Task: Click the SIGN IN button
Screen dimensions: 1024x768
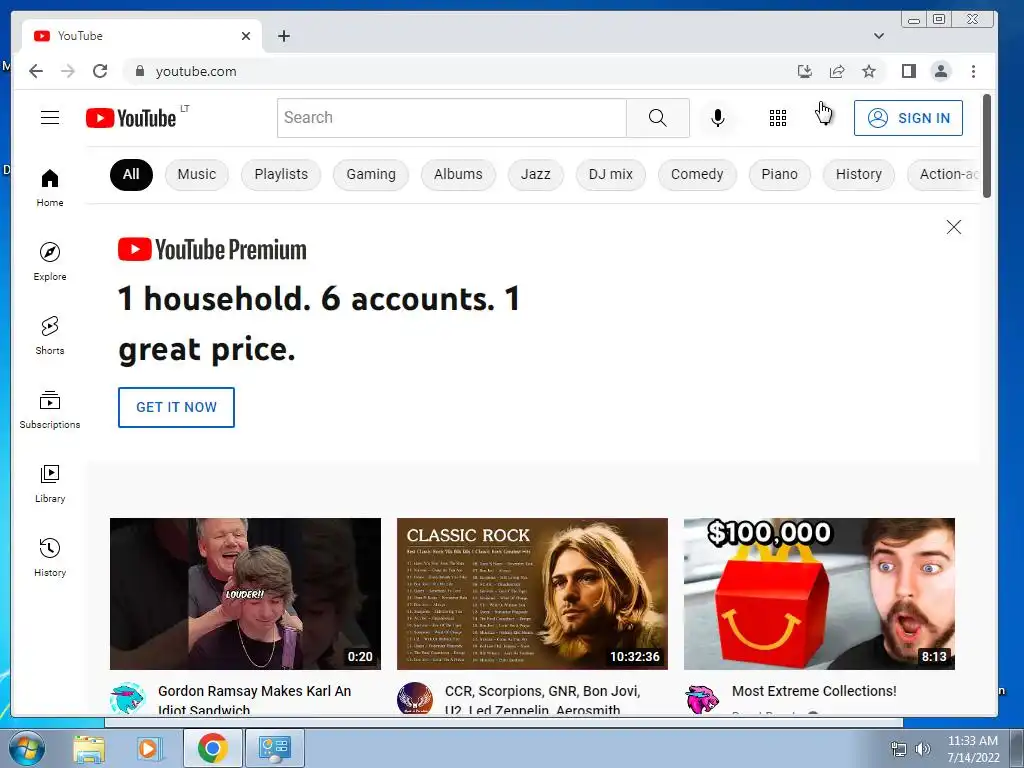Action: click(x=908, y=118)
